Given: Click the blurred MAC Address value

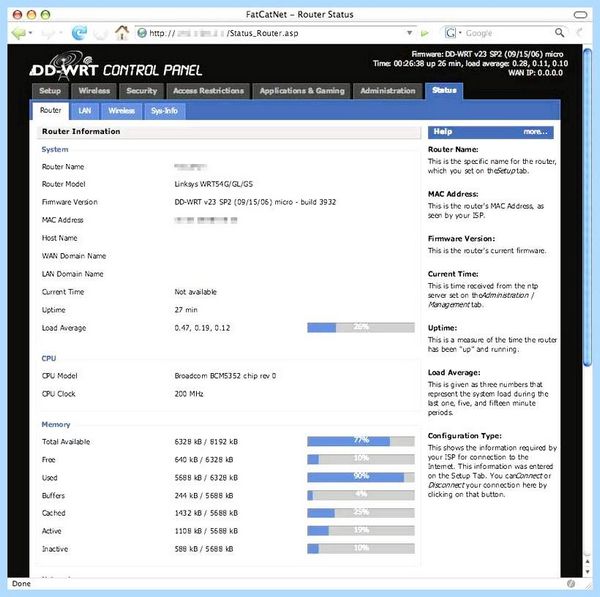Looking at the screenshot, I should coord(205,220).
